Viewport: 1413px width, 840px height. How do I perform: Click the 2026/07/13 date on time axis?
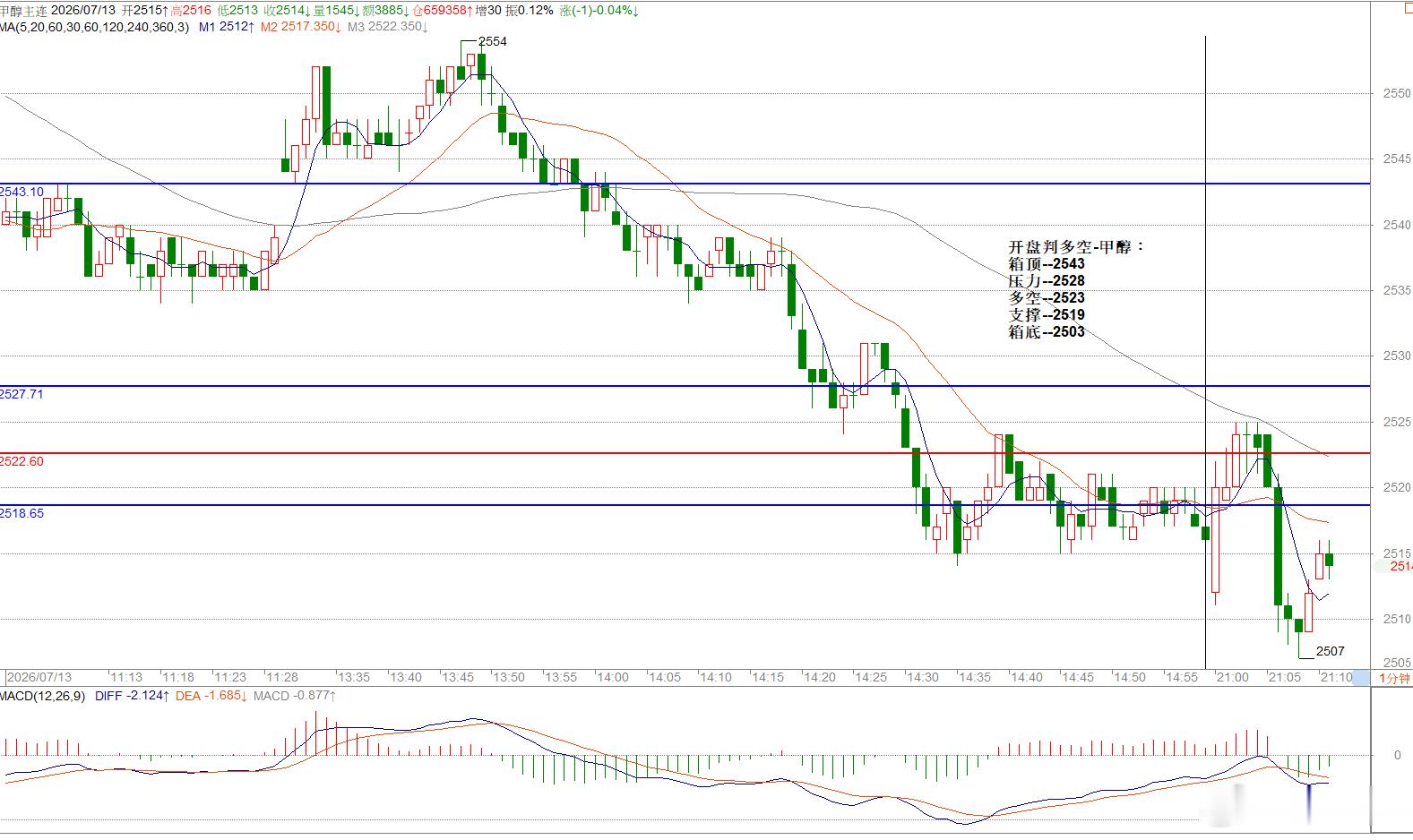[39, 677]
